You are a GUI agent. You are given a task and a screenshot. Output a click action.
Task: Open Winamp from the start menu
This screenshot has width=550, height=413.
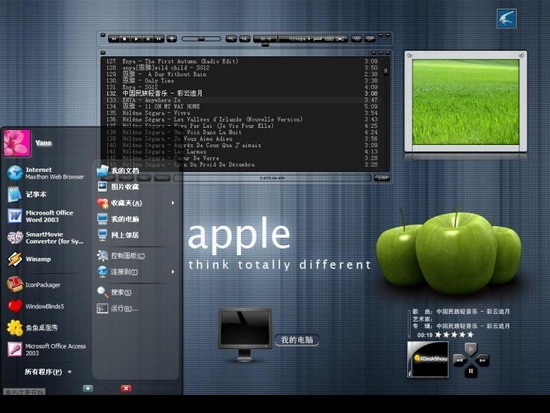[x=29, y=259]
